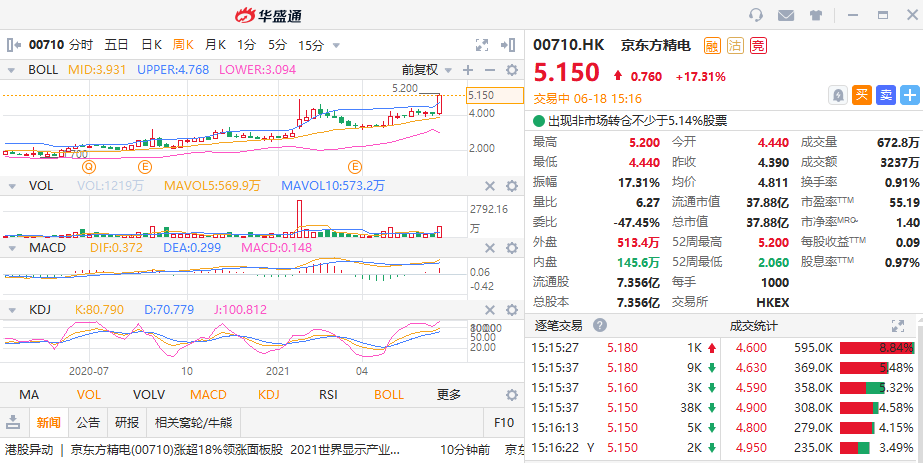Click the download icon in news bar
This screenshot has height=463, width=923.
[14, 422]
